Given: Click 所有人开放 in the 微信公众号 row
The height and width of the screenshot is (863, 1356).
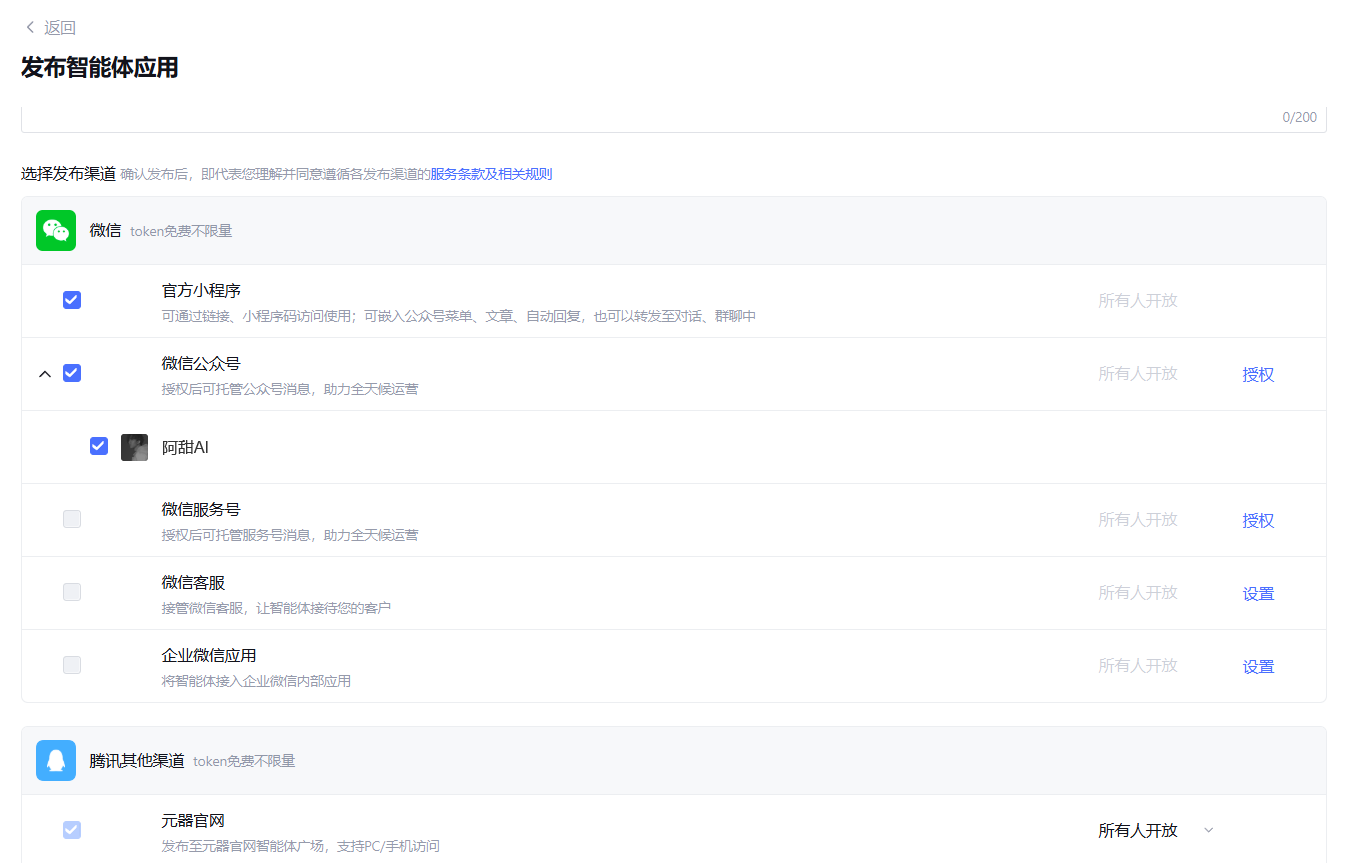Looking at the screenshot, I should point(1138,373).
